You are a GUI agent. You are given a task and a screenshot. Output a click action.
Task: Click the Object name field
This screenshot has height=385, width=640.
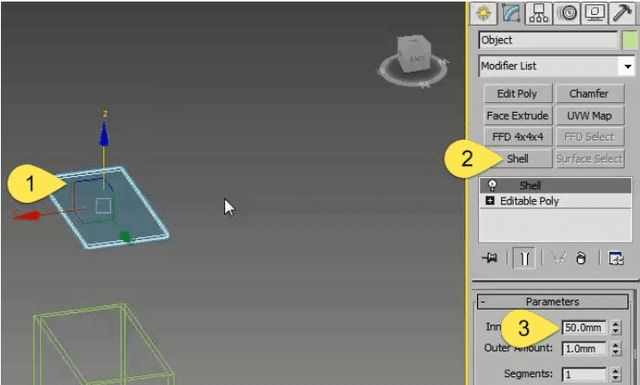548,40
